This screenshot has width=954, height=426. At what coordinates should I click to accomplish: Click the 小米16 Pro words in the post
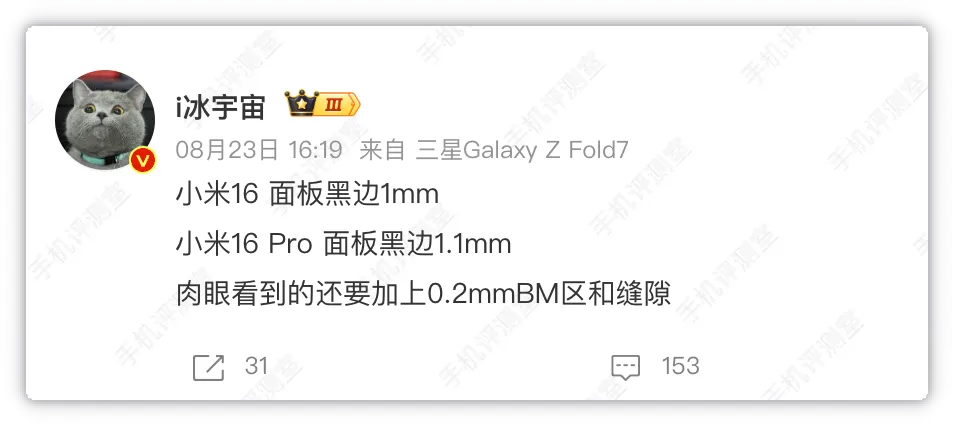click(x=244, y=245)
